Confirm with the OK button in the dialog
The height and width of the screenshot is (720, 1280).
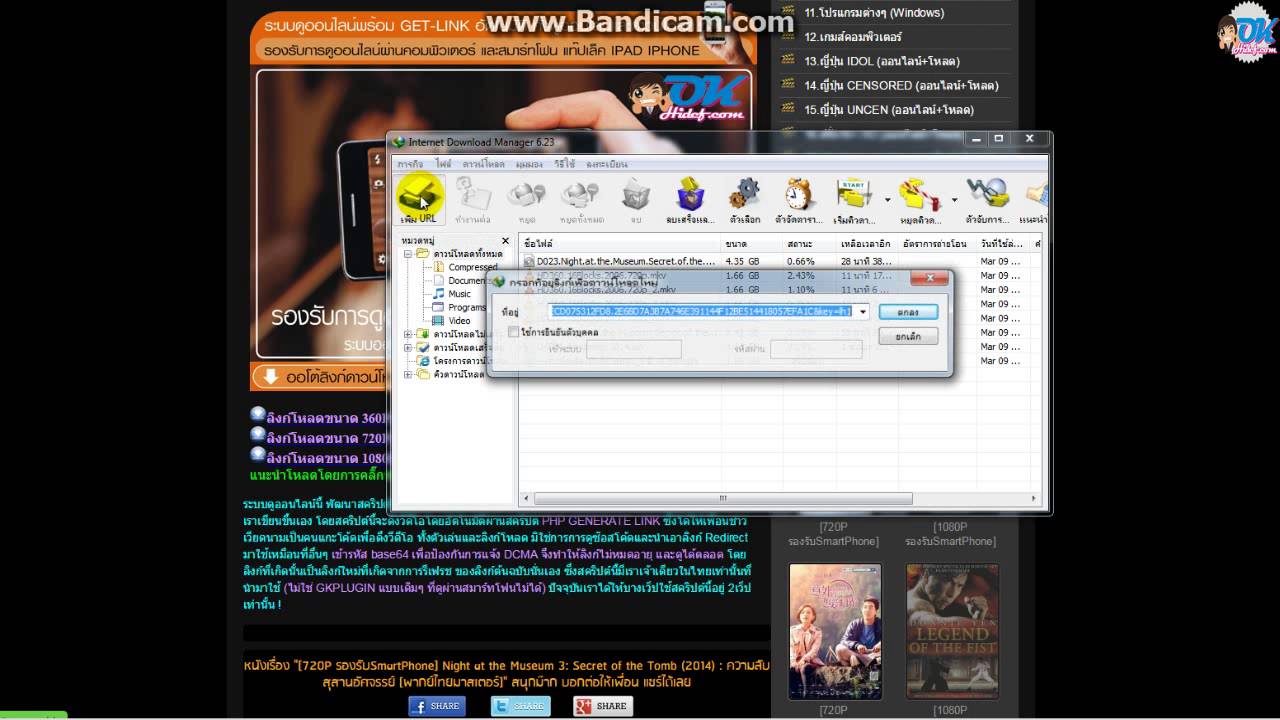(908, 312)
